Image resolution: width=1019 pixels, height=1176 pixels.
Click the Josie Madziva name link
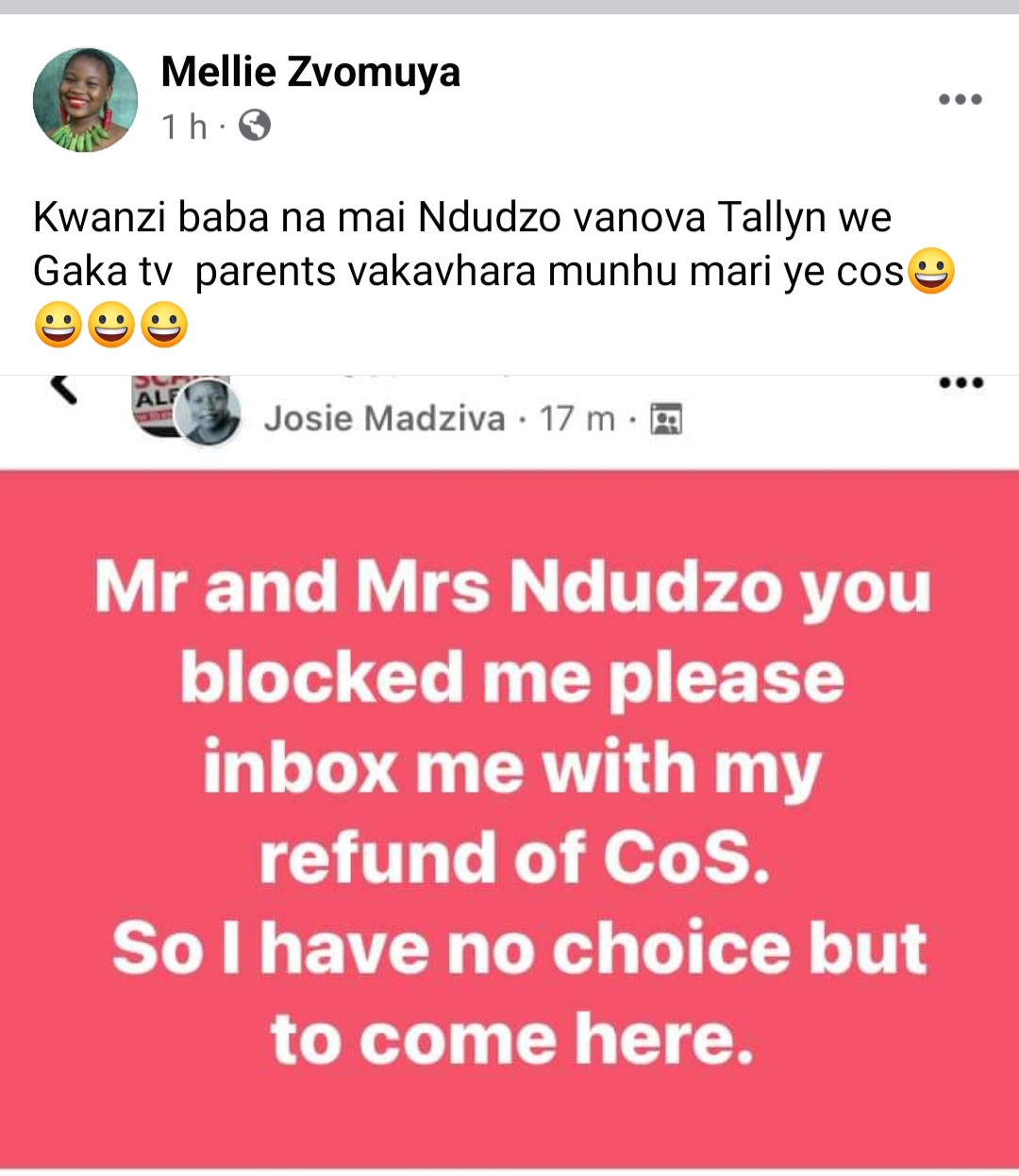pos(385,418)
